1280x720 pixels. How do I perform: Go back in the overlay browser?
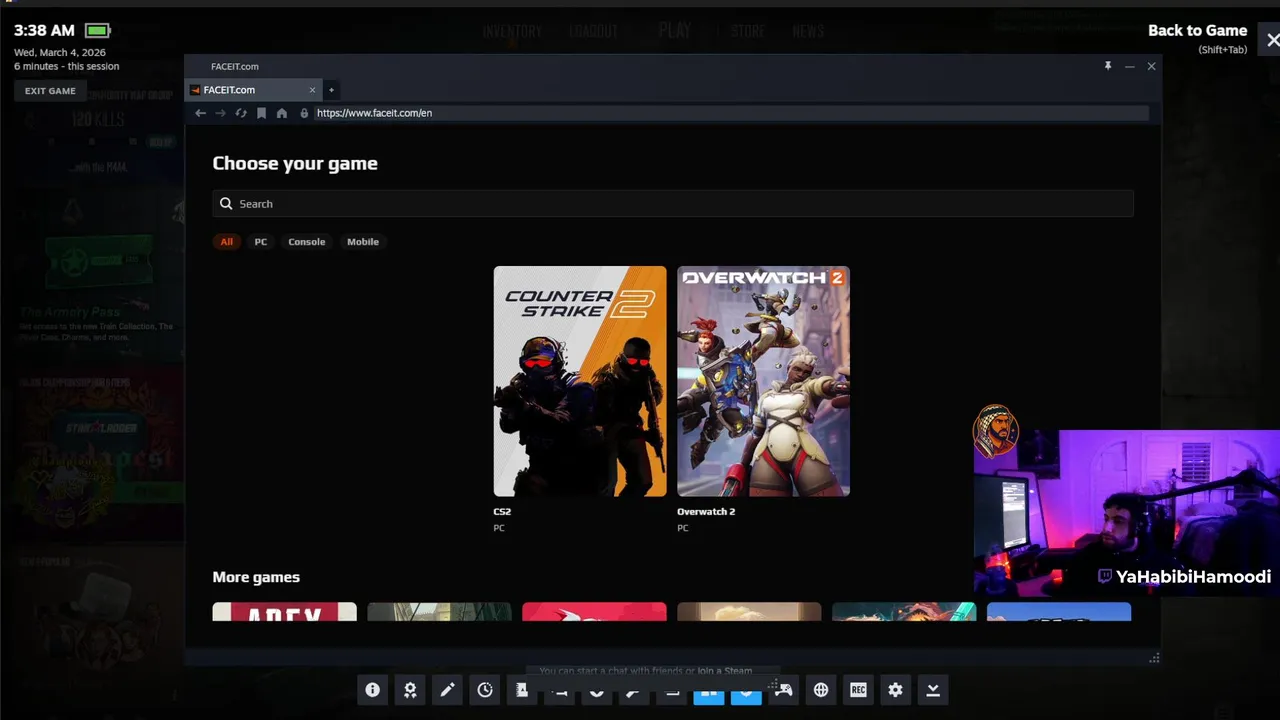point(200,113)
